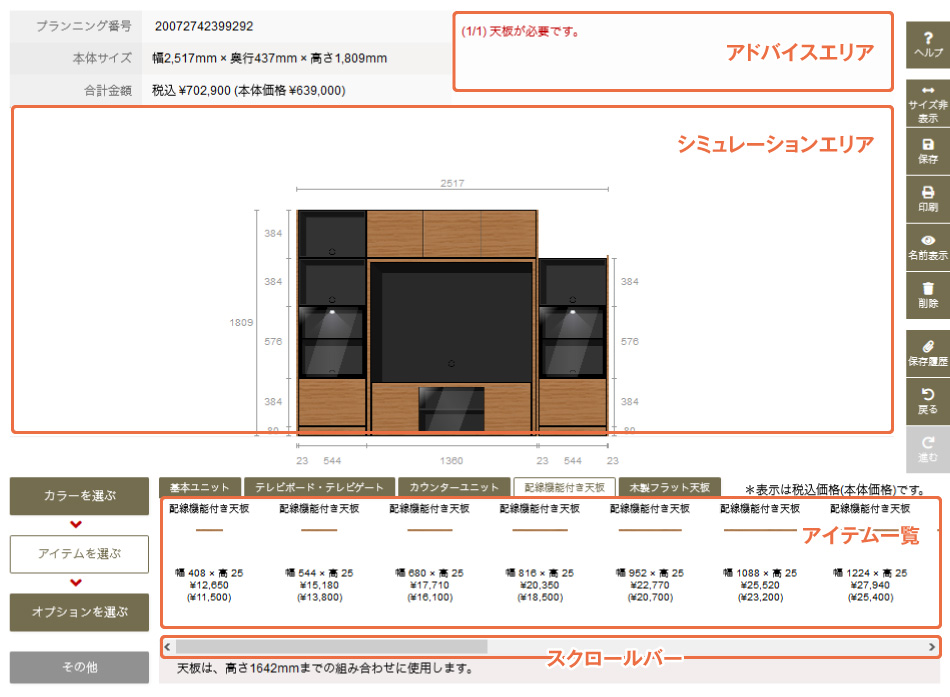This screenshot has width=950, height=697.
Task: Switch to the 基本ユニット tab
Action: (x=199, y=487)
